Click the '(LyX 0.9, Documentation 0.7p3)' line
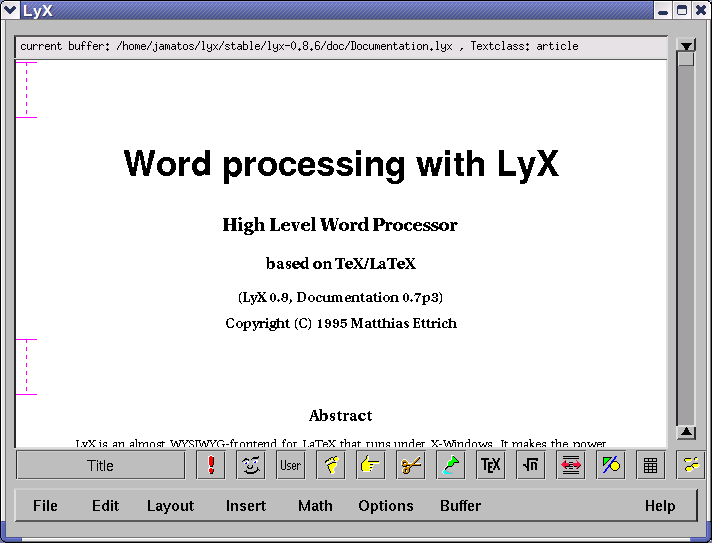This screenshot has height=543, width=712. 340,297
